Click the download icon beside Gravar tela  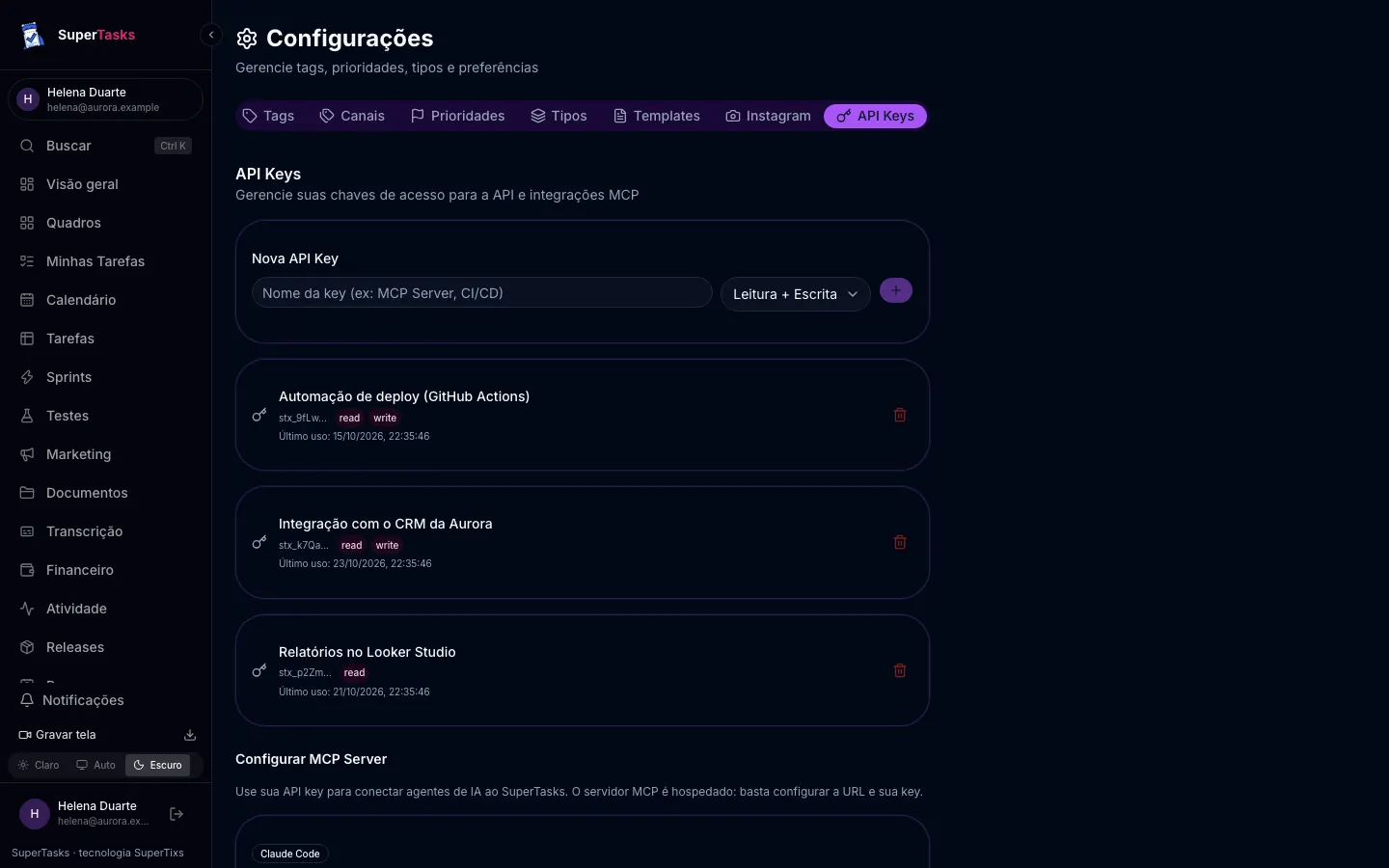click(190, 735)
